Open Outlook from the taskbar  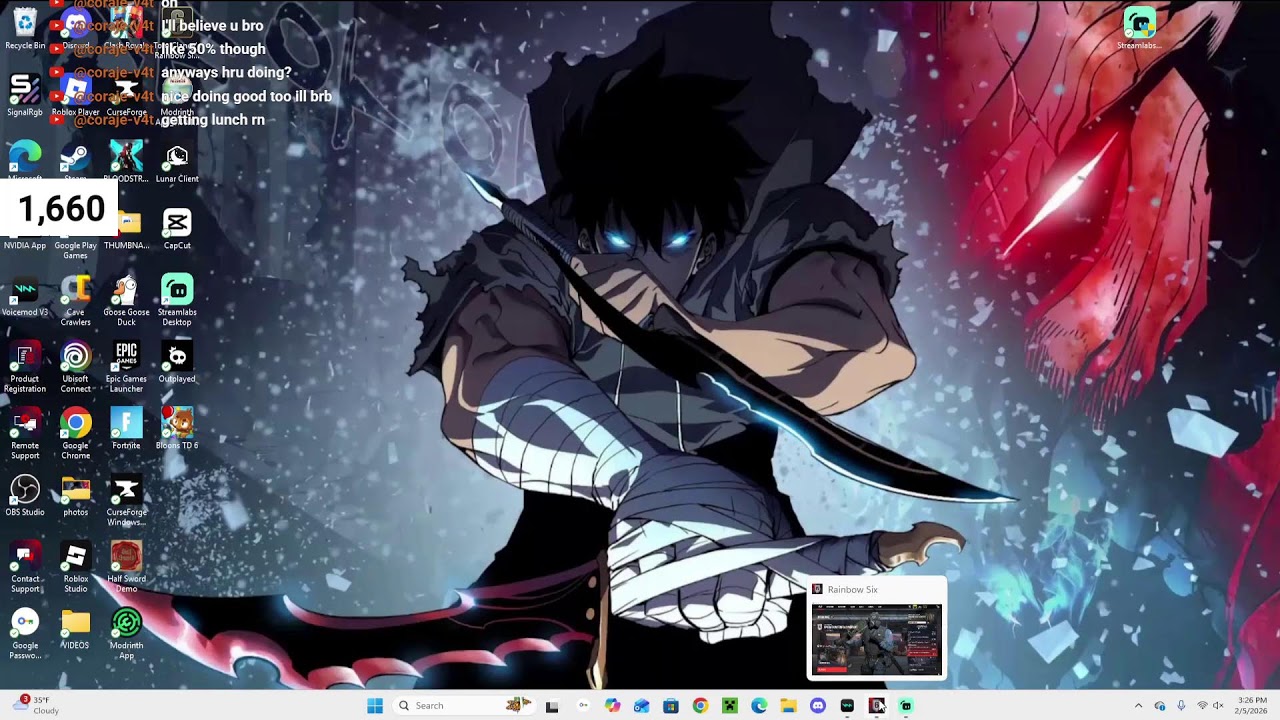pyautogui.click(x=641, y=706)
